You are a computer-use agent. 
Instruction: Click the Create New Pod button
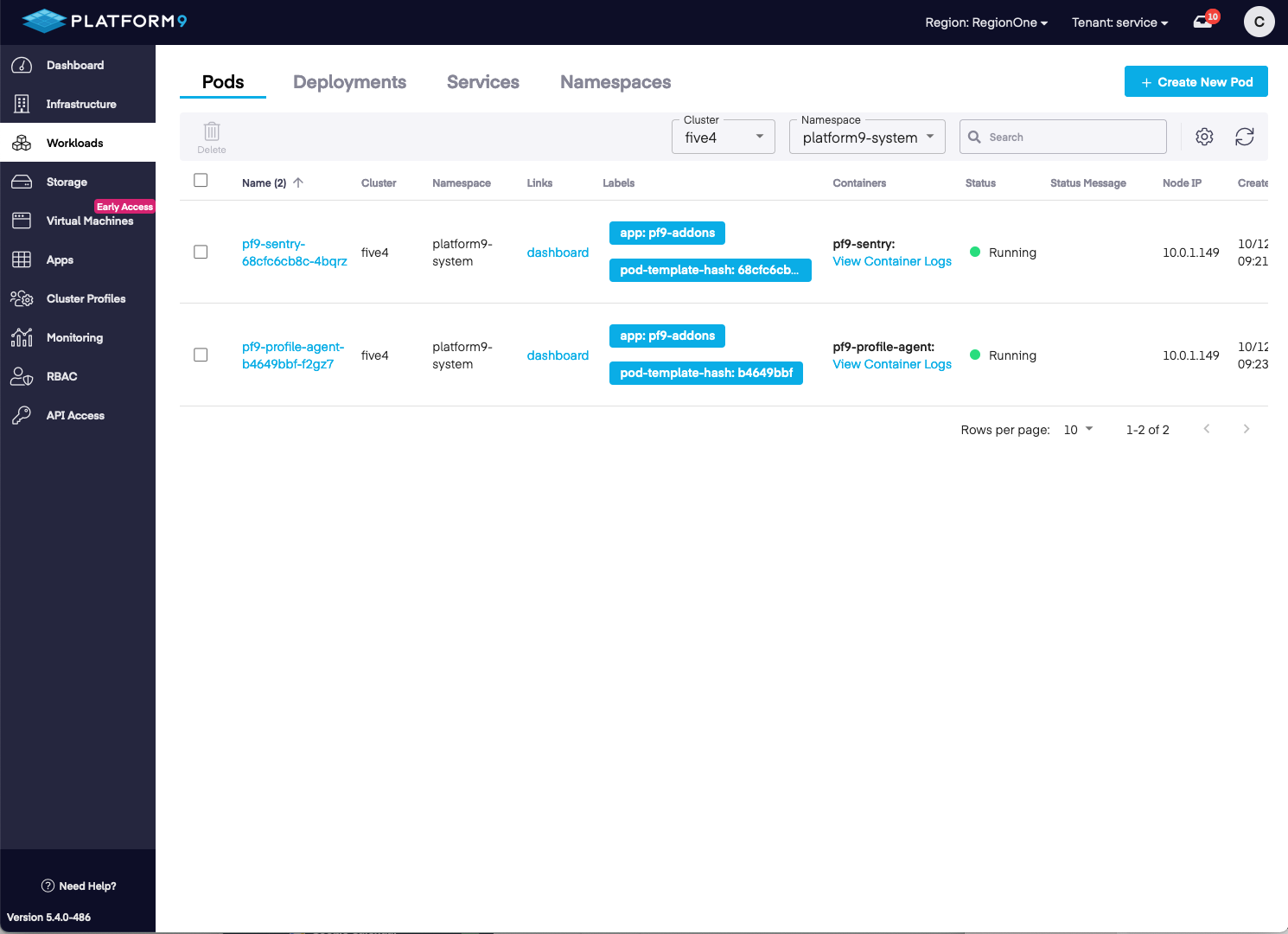pos(1196,82)
